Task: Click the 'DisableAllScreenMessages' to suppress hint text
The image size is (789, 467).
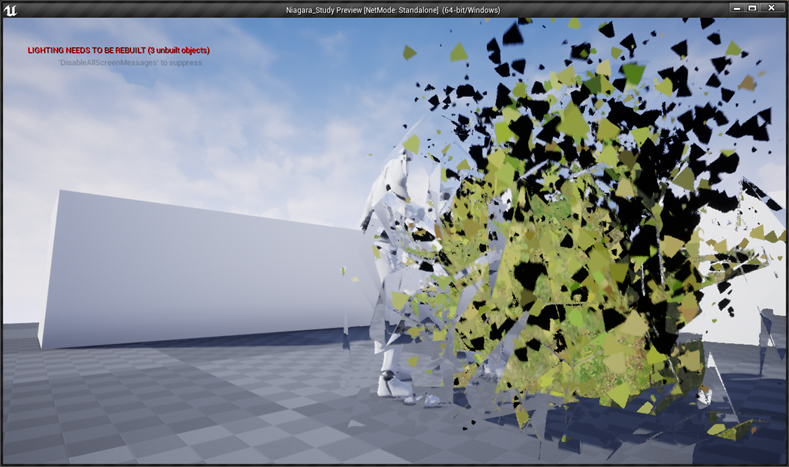Action: 130,63
